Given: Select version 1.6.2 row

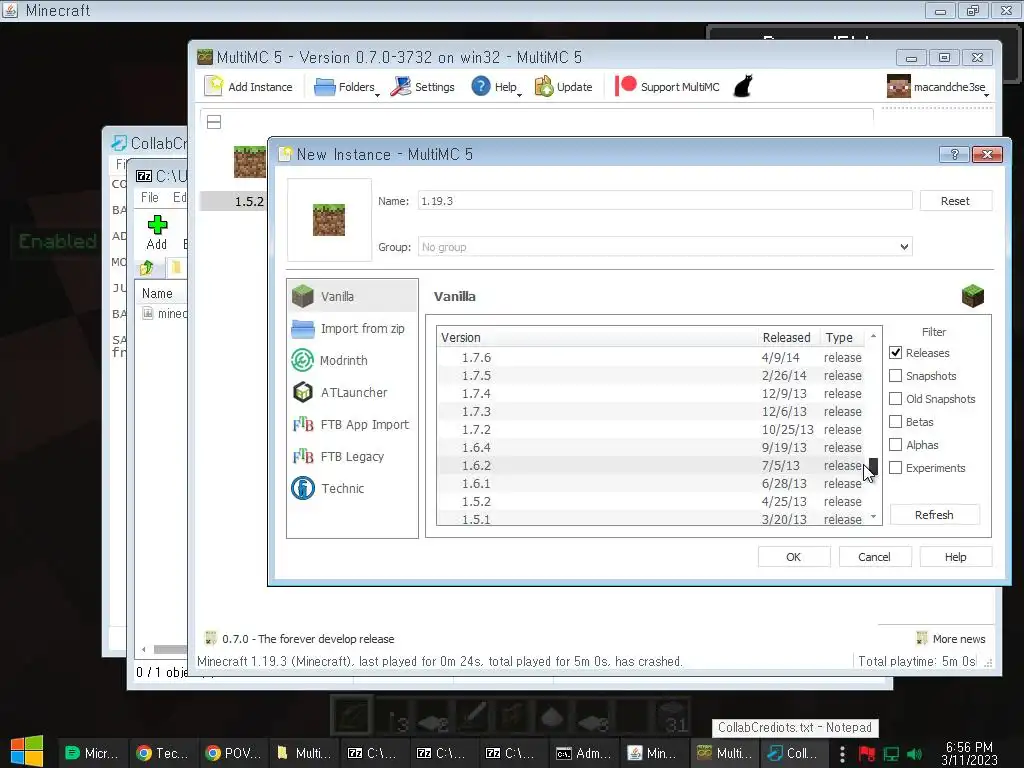Looking at the screenshot, I should coord(651,466).
